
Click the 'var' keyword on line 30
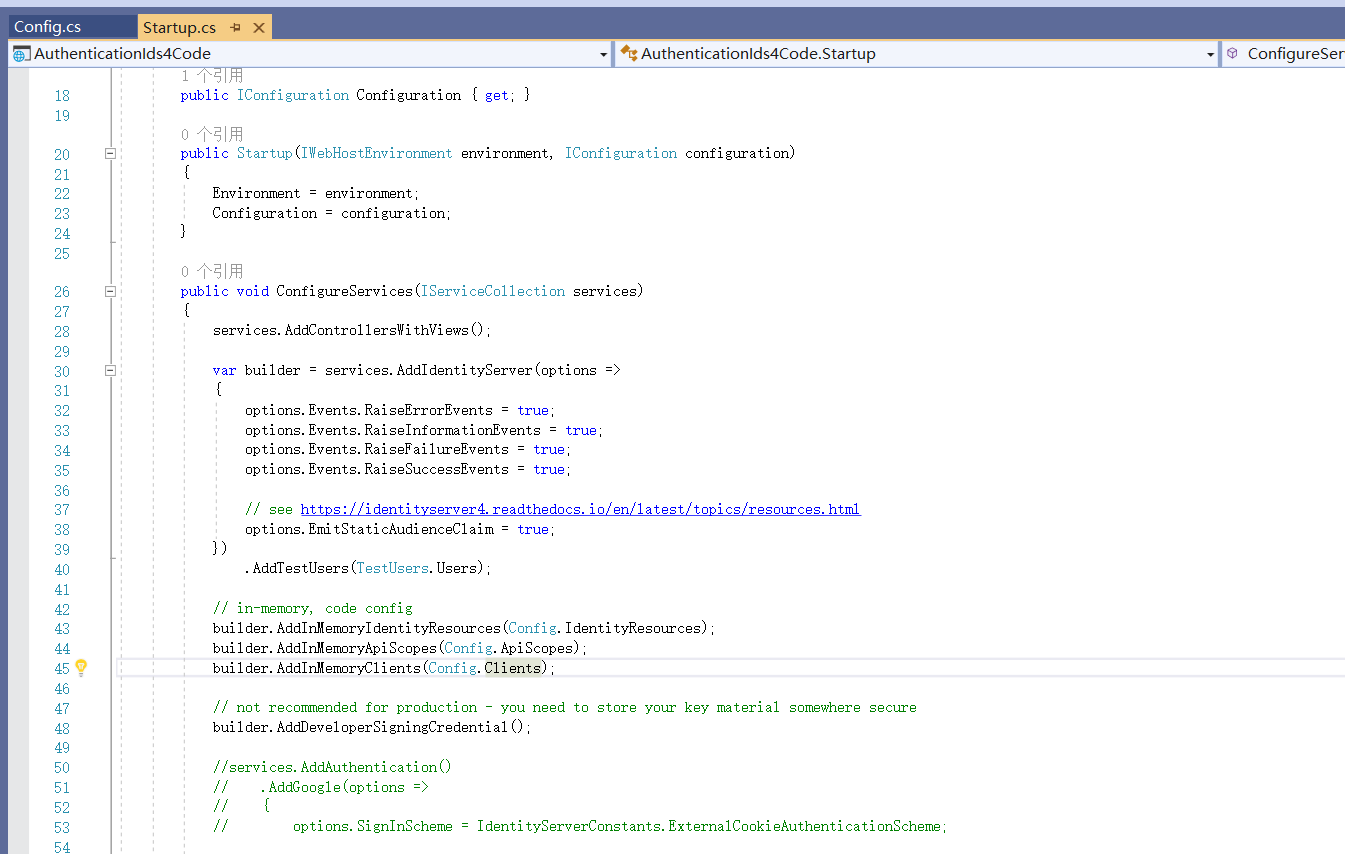point(224,370)
